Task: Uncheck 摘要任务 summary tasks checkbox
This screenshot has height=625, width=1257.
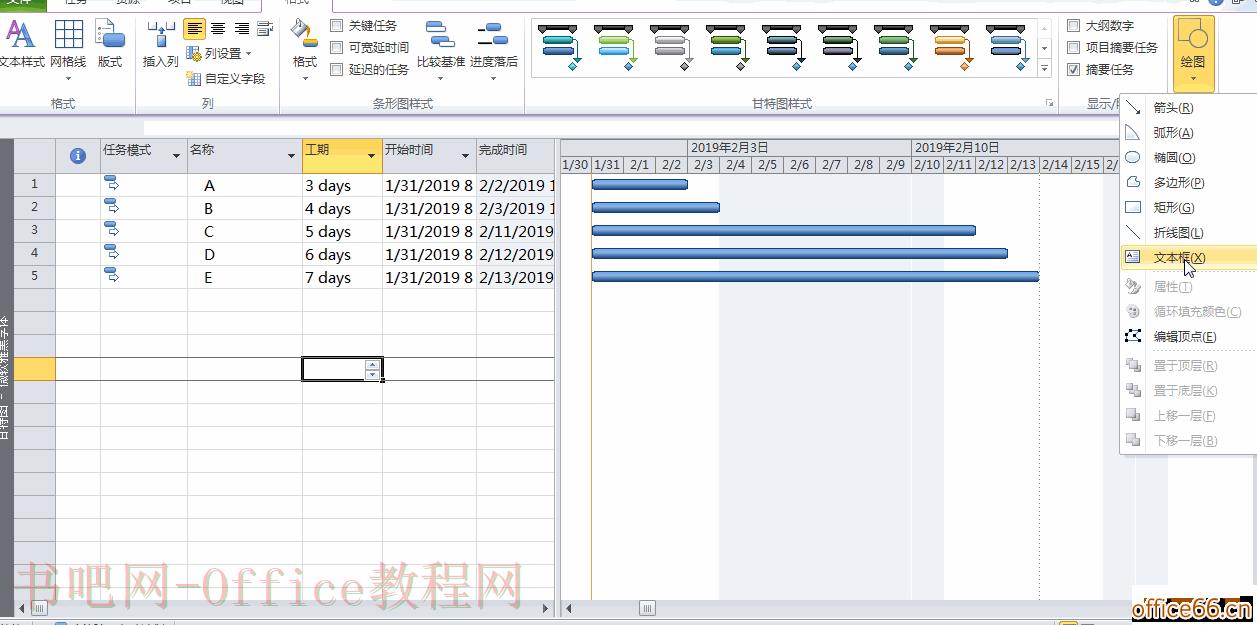Action: [1074, 70]
